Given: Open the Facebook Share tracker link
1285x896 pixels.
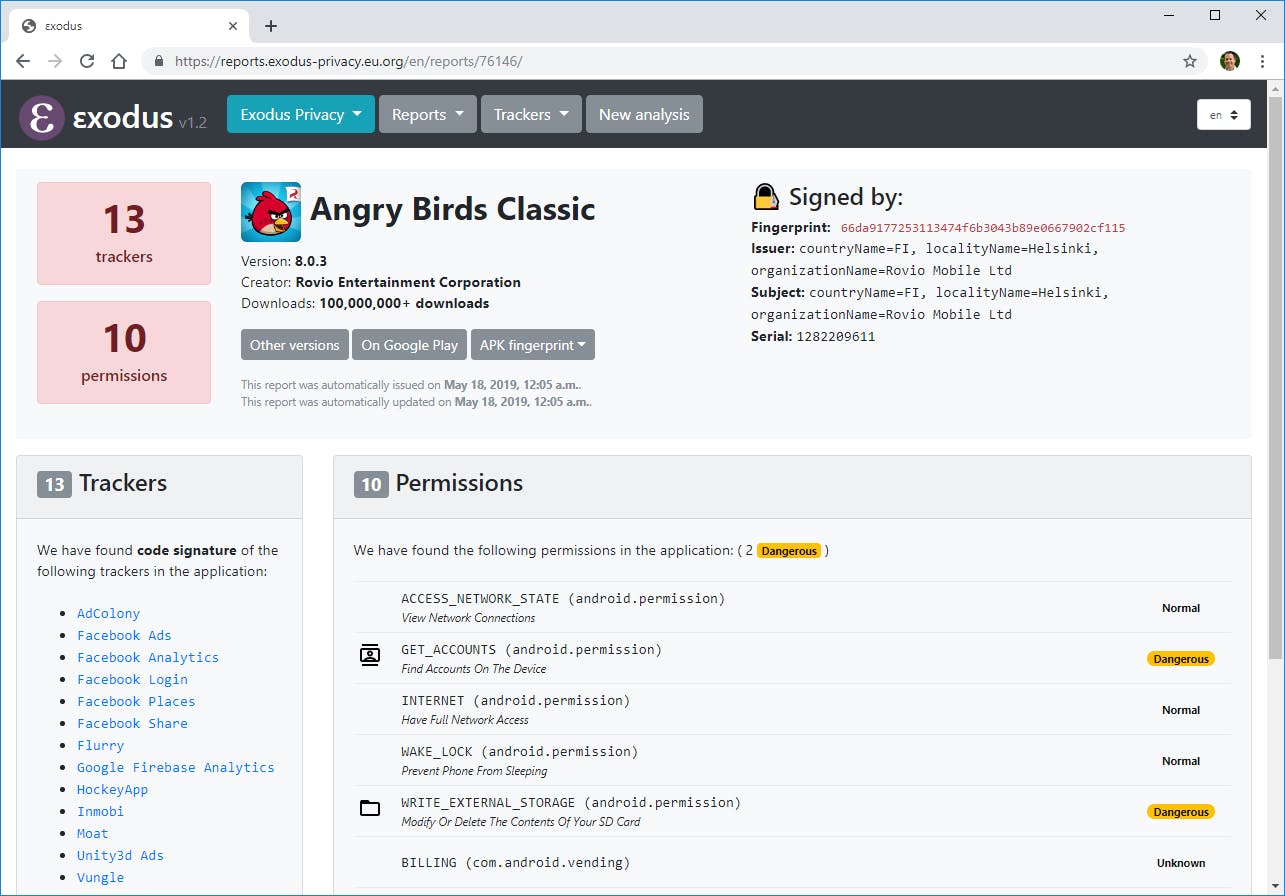Looking at the screenshot, I should [132, 723].
